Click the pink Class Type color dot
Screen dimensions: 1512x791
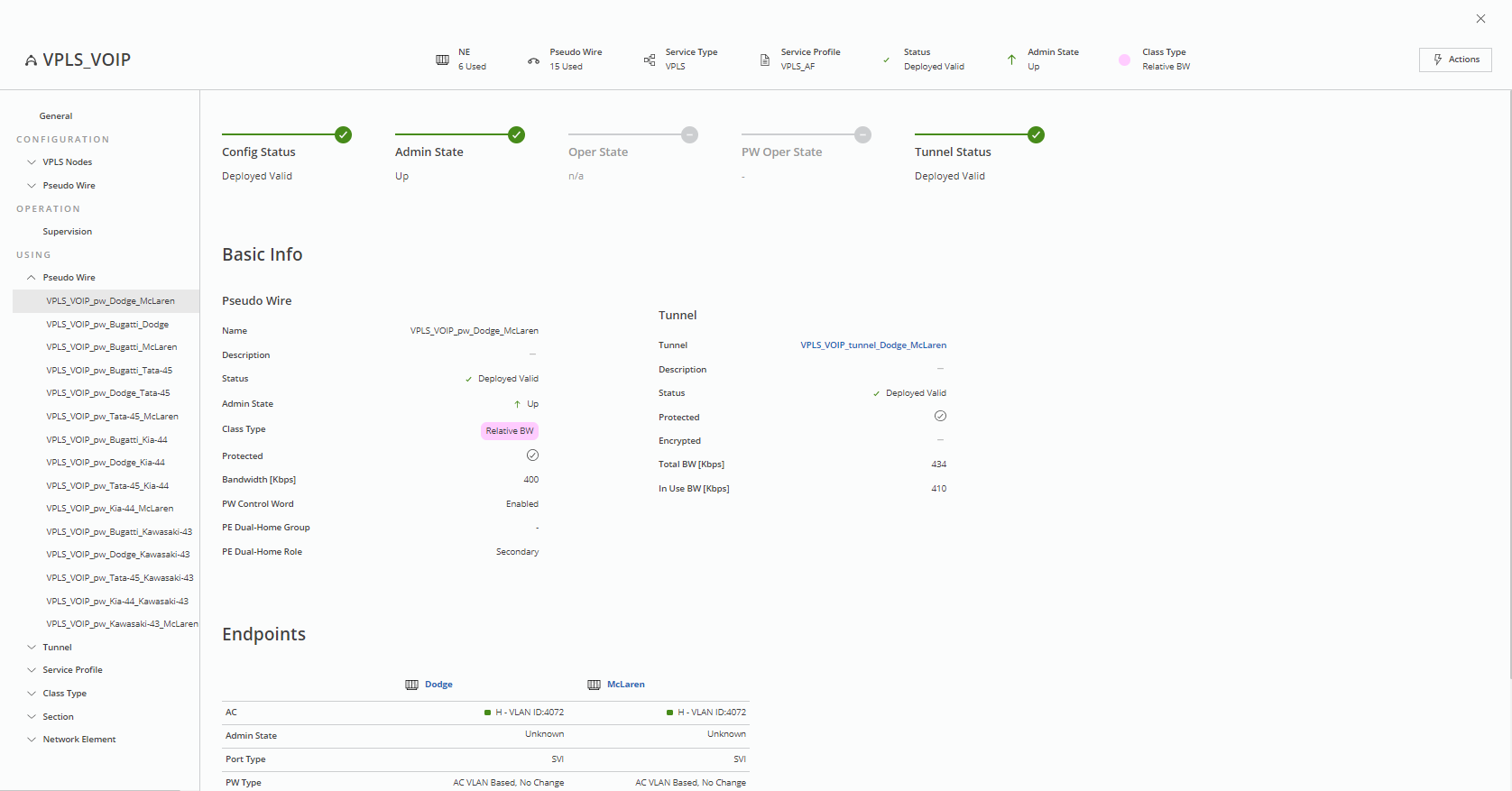(x=1124, y=60)
